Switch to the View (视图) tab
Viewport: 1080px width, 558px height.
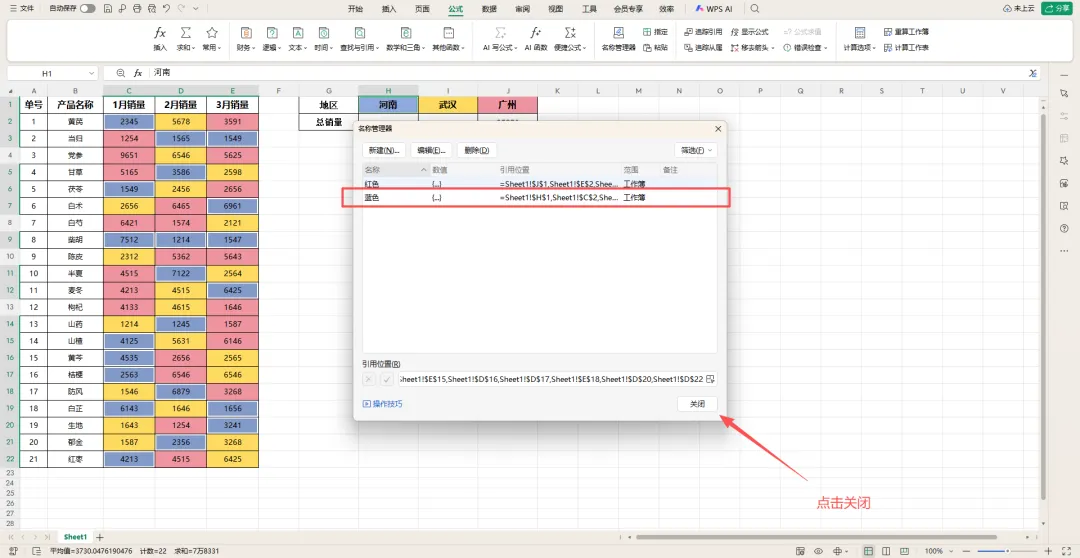[555, 9]
